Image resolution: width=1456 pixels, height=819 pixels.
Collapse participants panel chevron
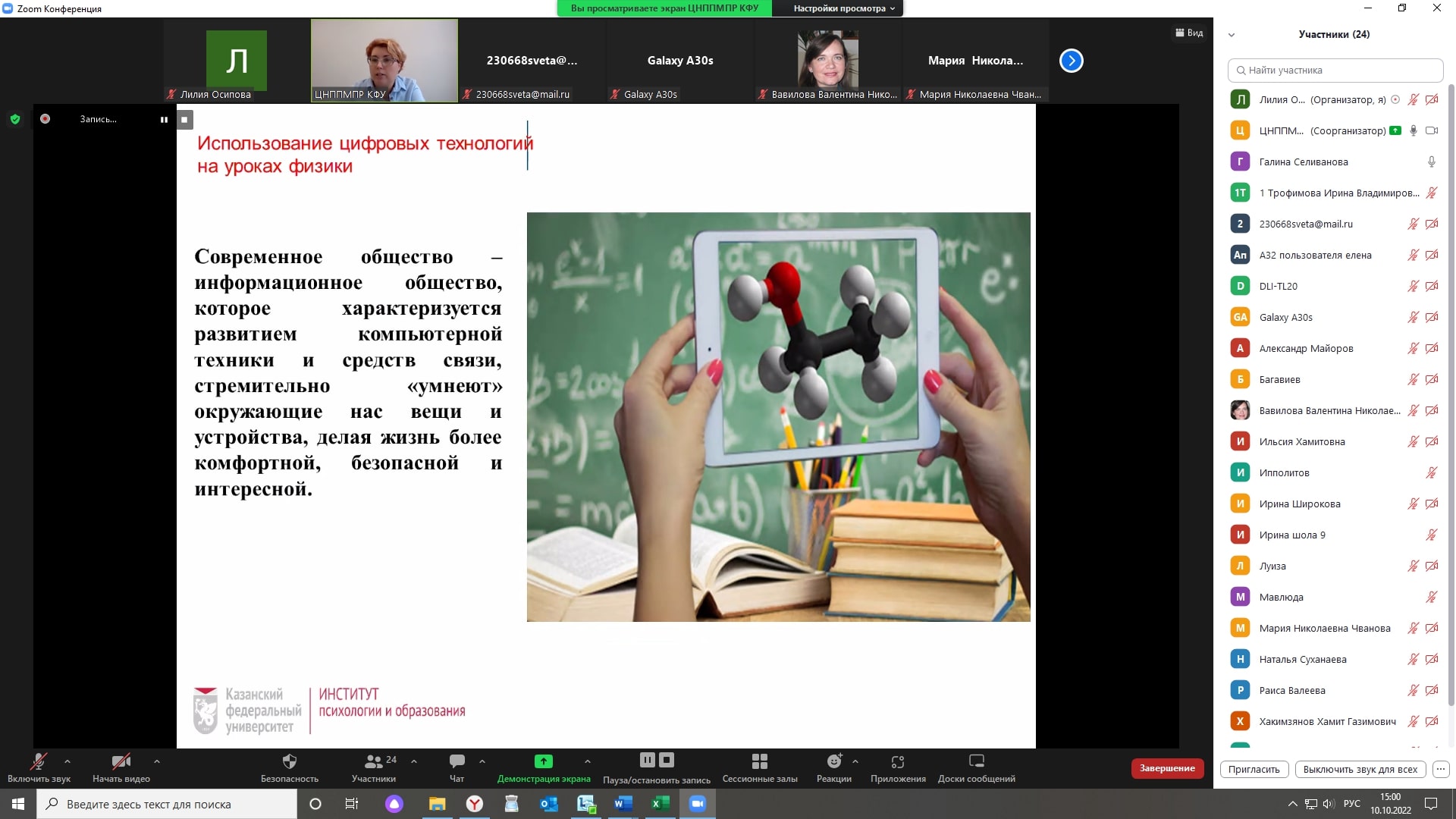(x=1232, y=35)
